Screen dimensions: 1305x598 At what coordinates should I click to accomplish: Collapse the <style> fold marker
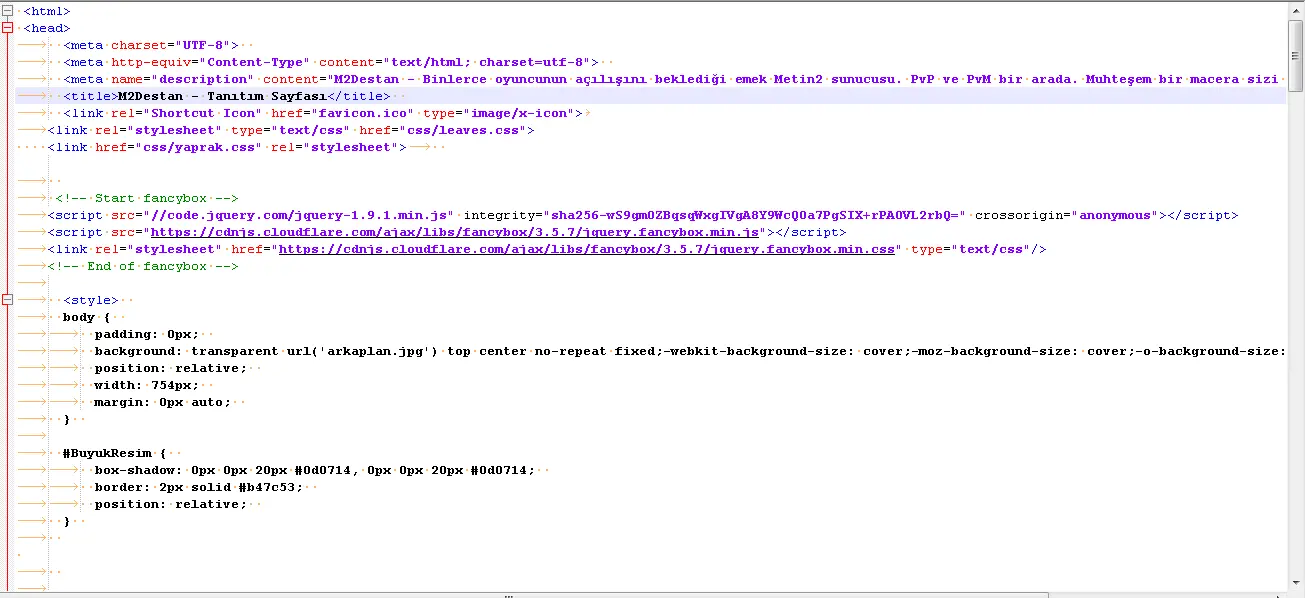[7, 300]
